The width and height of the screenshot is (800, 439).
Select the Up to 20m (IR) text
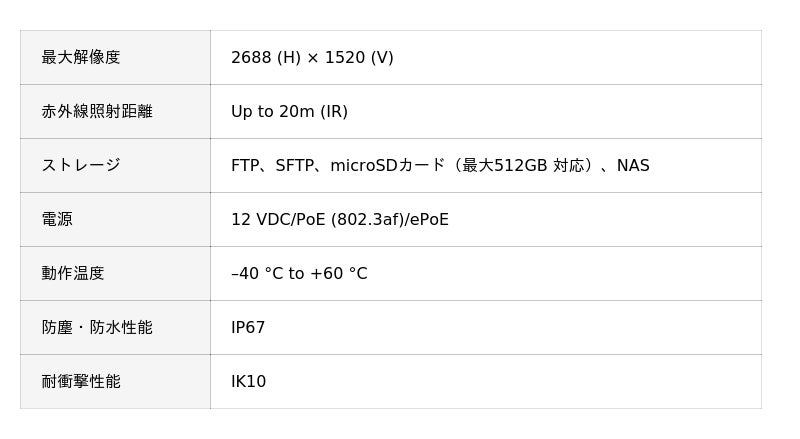tap(289, 111)
